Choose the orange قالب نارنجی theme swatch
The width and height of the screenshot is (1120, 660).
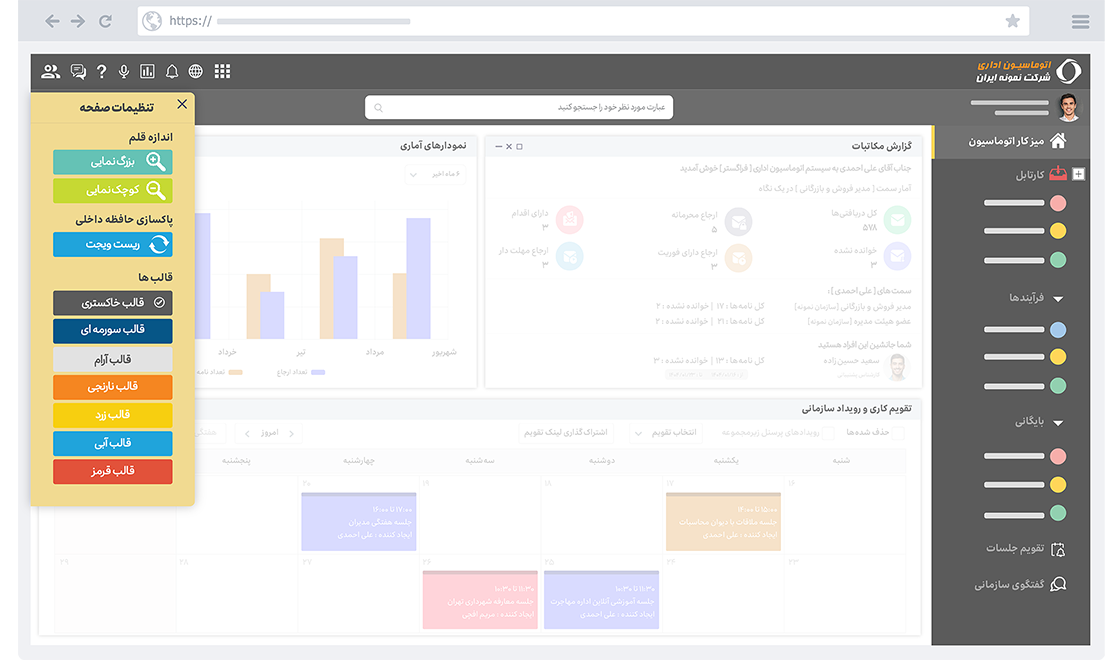click(113, 387)
